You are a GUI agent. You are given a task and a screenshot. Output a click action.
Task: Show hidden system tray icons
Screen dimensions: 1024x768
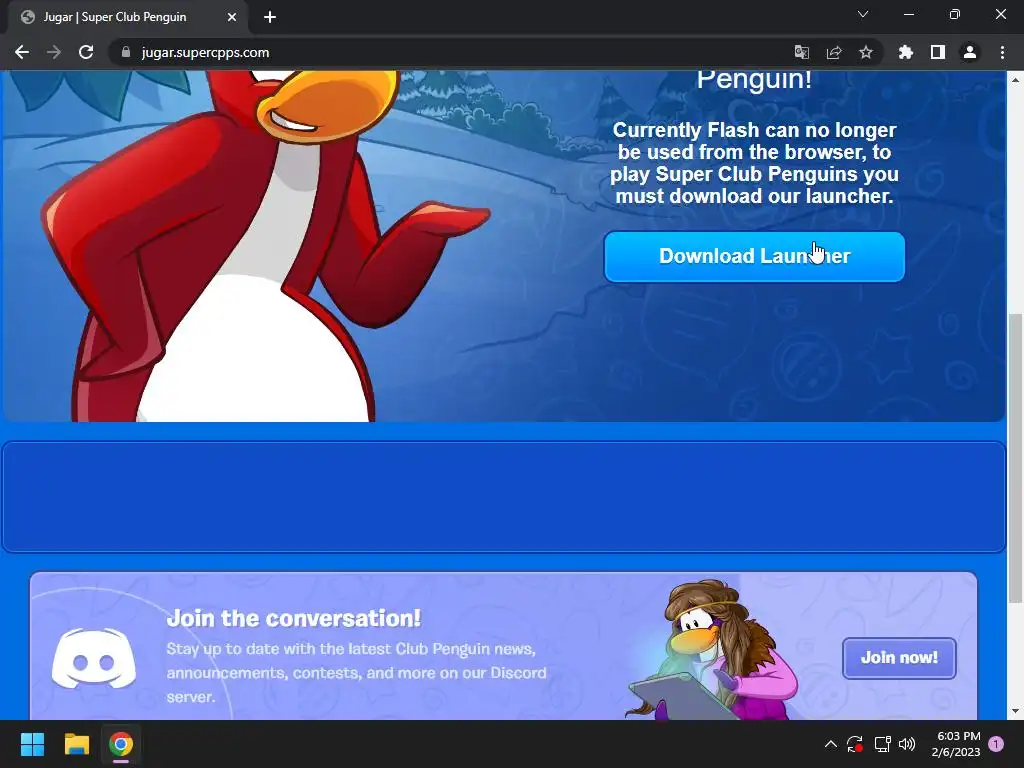(830, 744)
